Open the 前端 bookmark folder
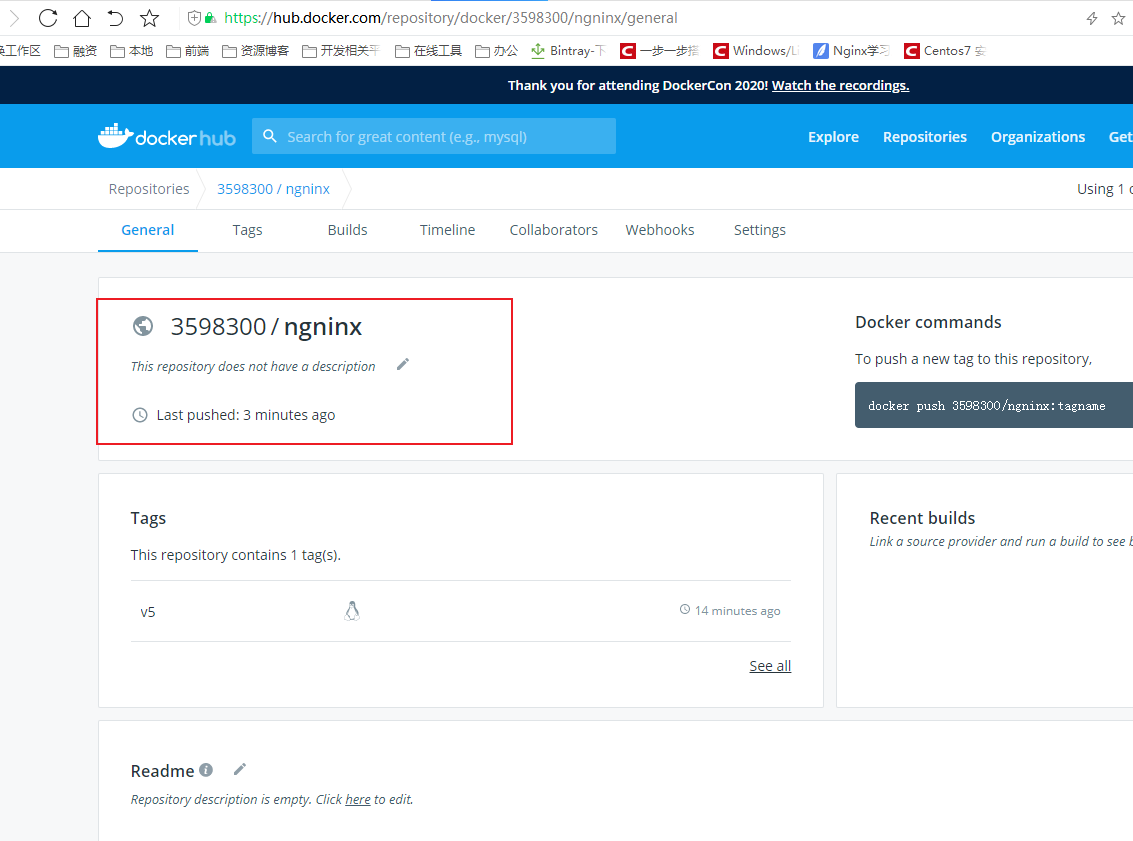Image resolution: width=1133 pixels, height=841 pixels. click(188, 51)
